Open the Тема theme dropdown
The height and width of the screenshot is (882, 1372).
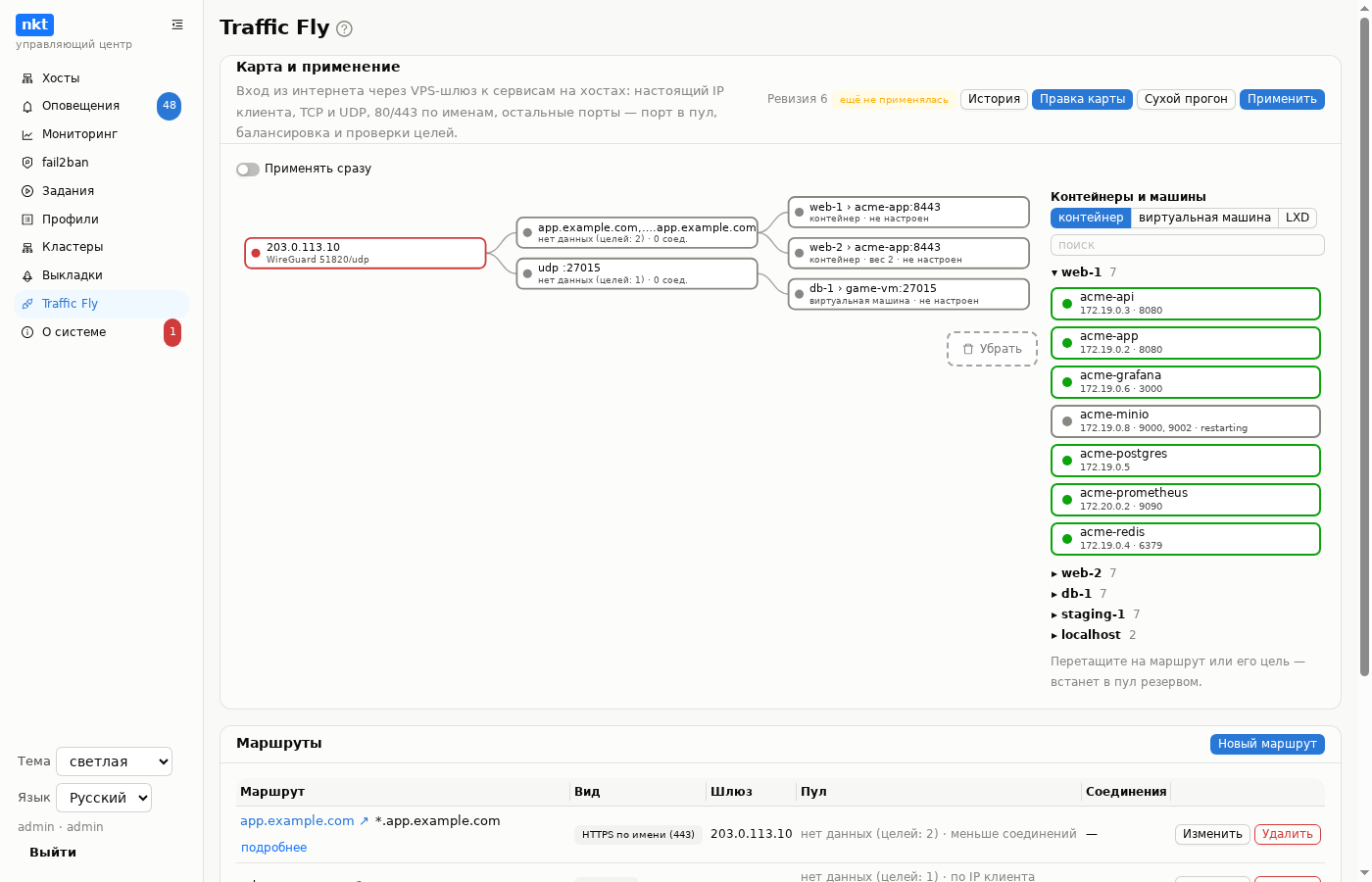115,761
